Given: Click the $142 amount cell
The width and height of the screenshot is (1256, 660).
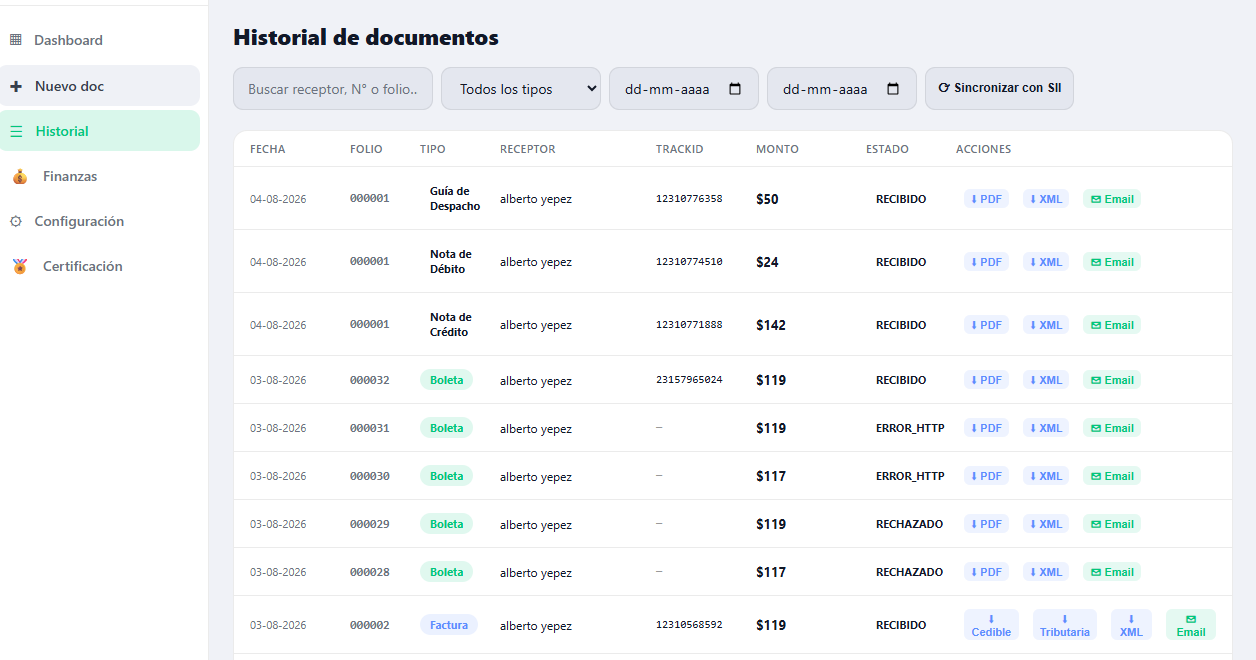Looking at the screenshot, I should pyautogui.click(x=771, y=325).
